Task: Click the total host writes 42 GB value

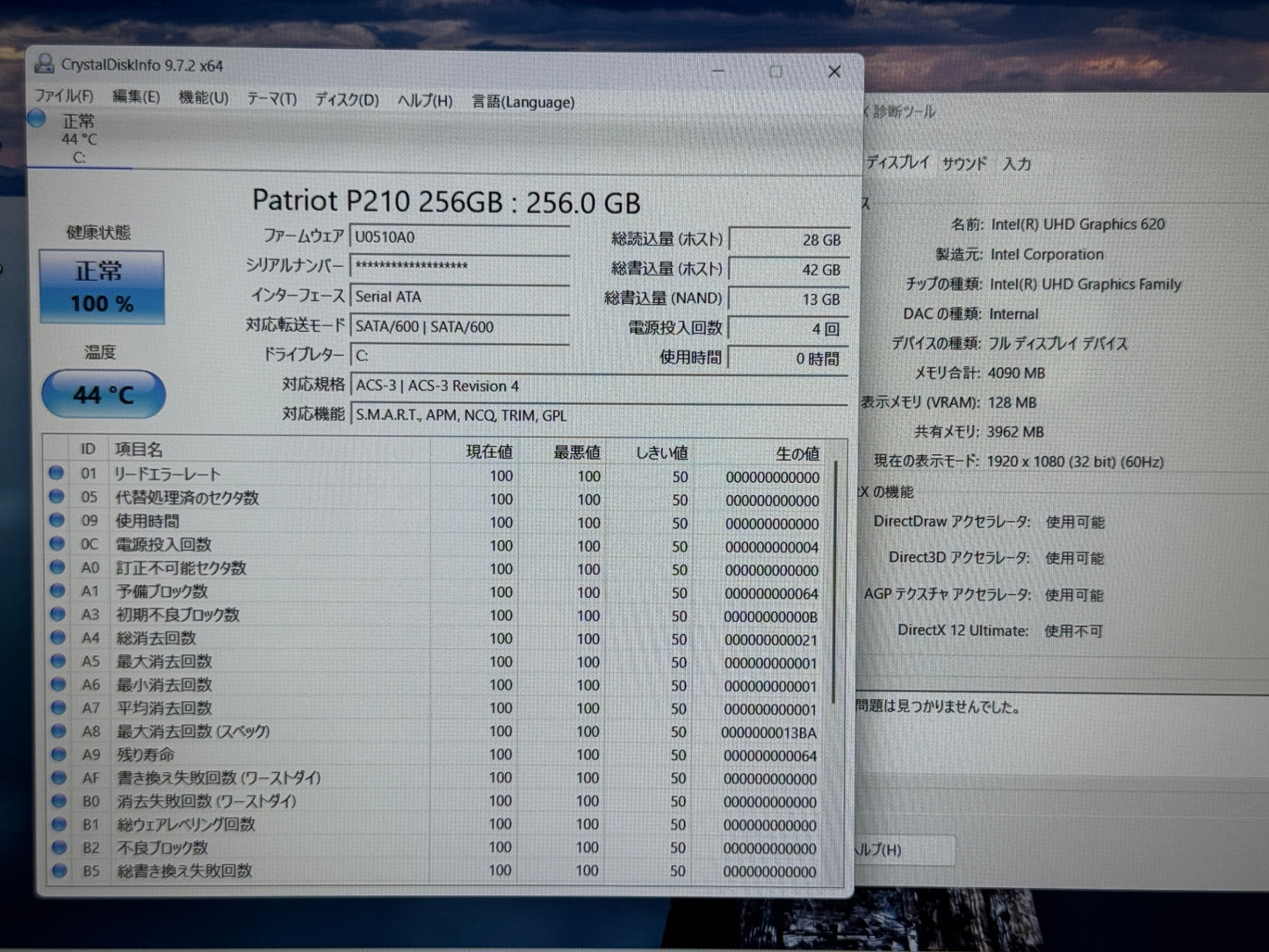Action: (789, 270)
